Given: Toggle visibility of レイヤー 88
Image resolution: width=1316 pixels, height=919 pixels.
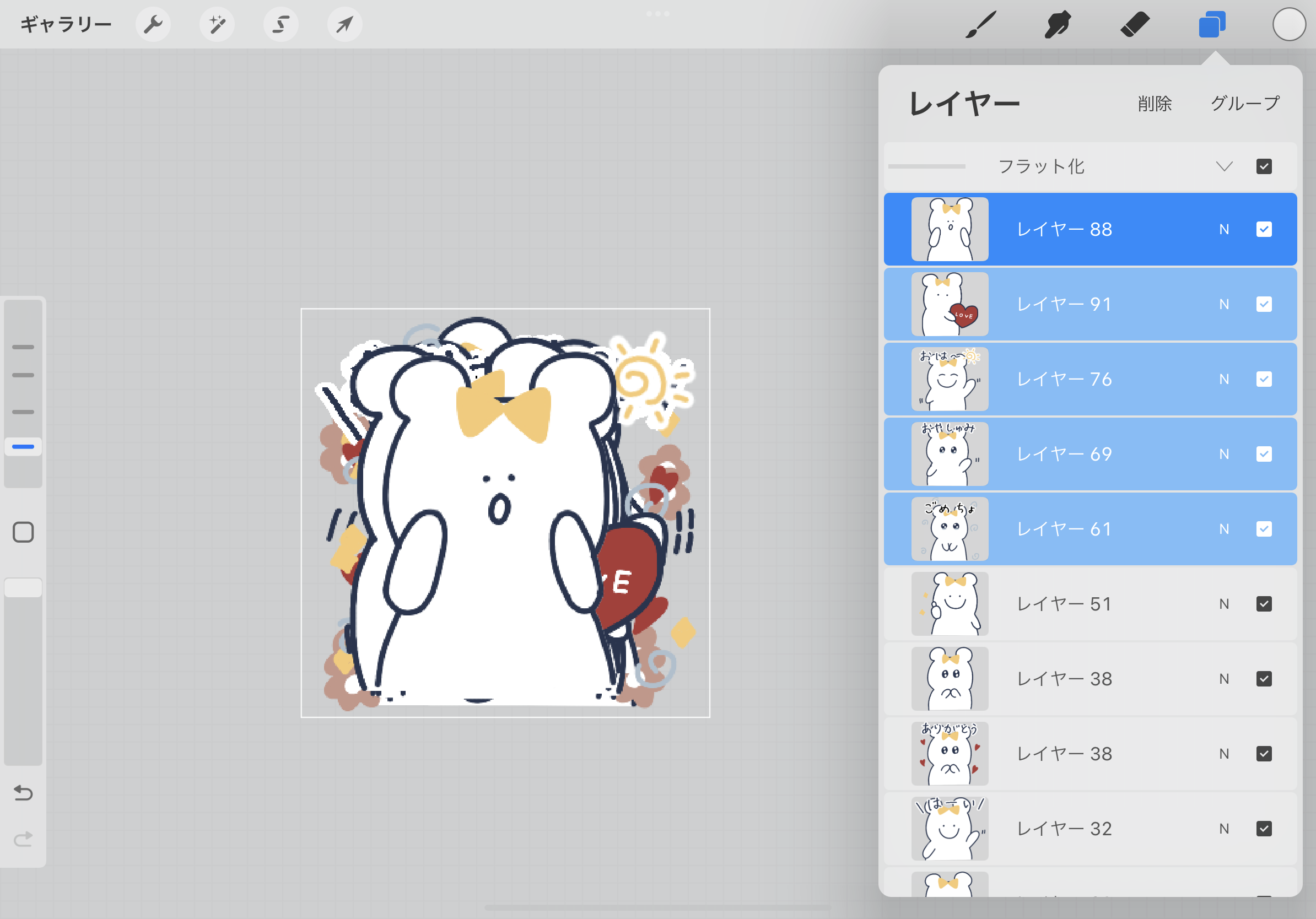Looking at the screenshot, I should click(x=1264, y=229).
